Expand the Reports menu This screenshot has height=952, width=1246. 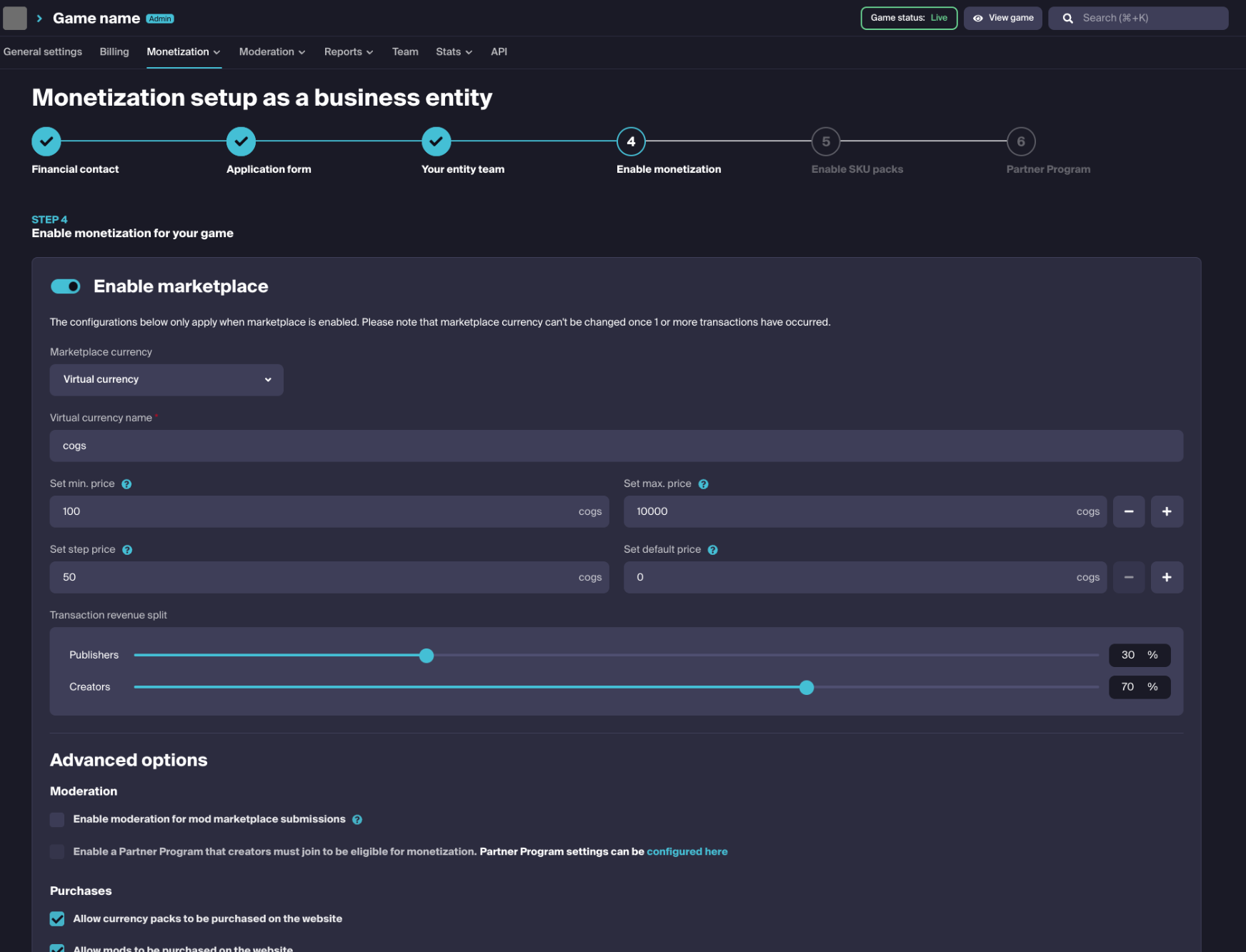pyautogui.click(x=349, y=52)
